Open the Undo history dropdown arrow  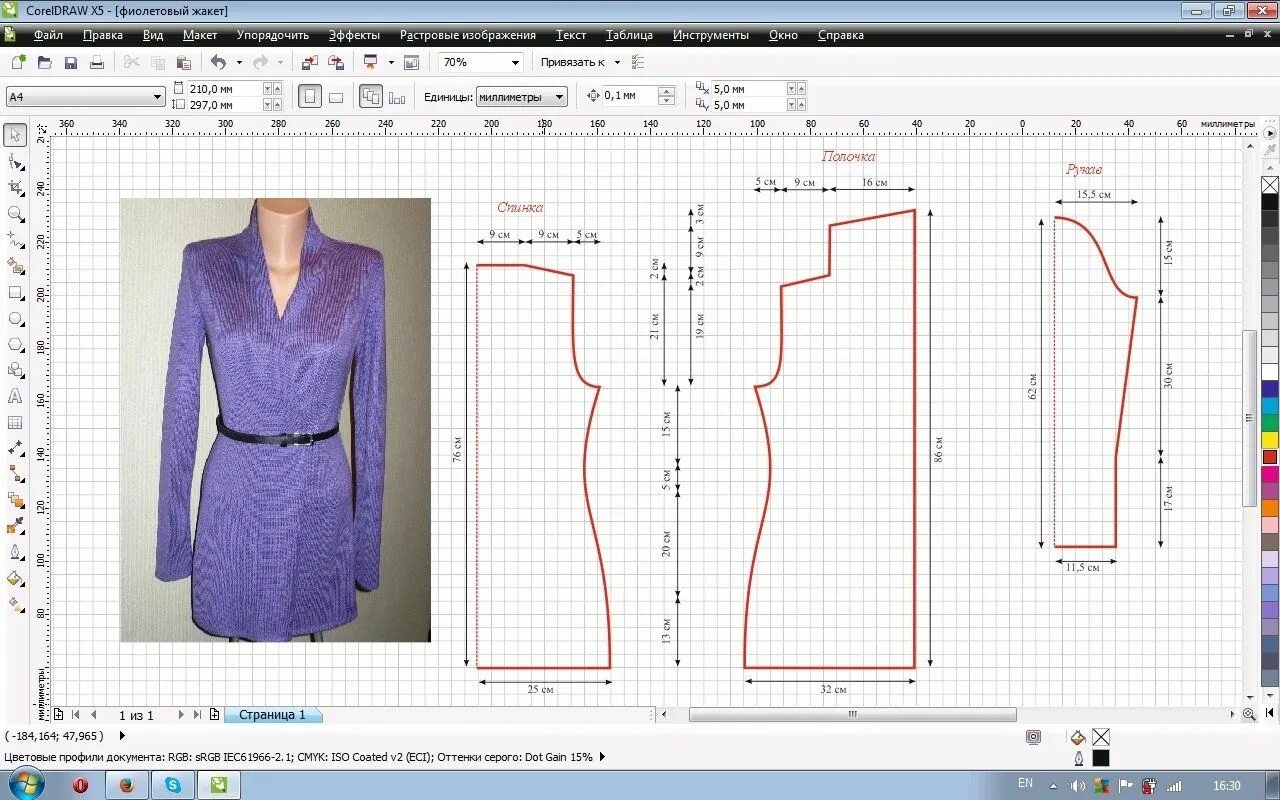pos(238,62)
